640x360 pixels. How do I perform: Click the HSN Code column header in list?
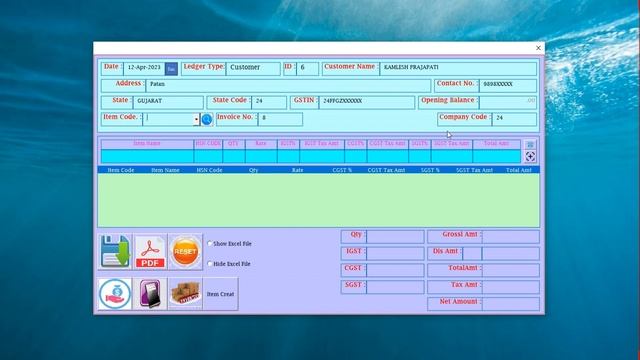coord(209,170)
